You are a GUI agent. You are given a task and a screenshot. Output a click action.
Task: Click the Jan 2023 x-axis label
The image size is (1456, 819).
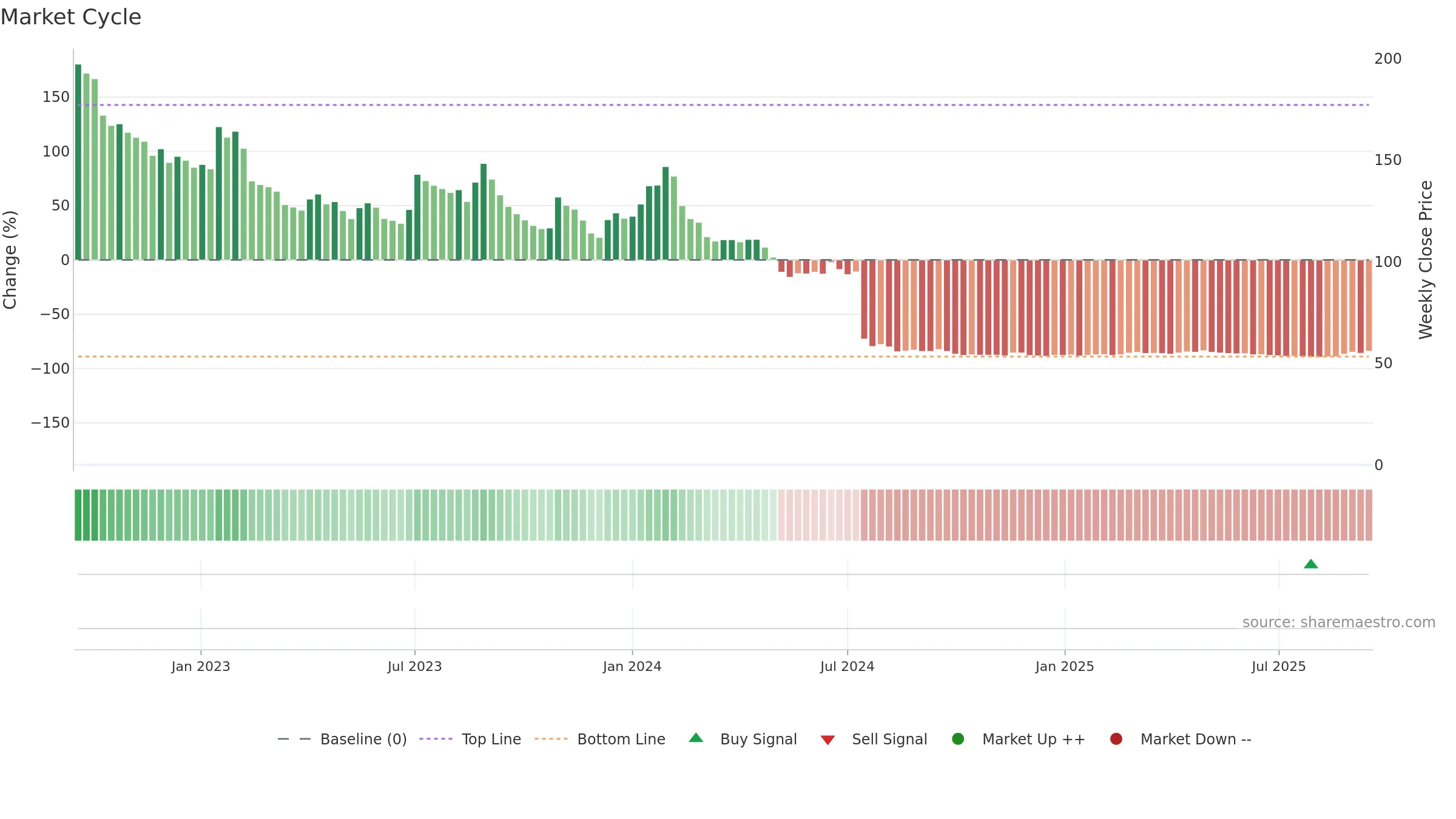click(x=201, y=667)
